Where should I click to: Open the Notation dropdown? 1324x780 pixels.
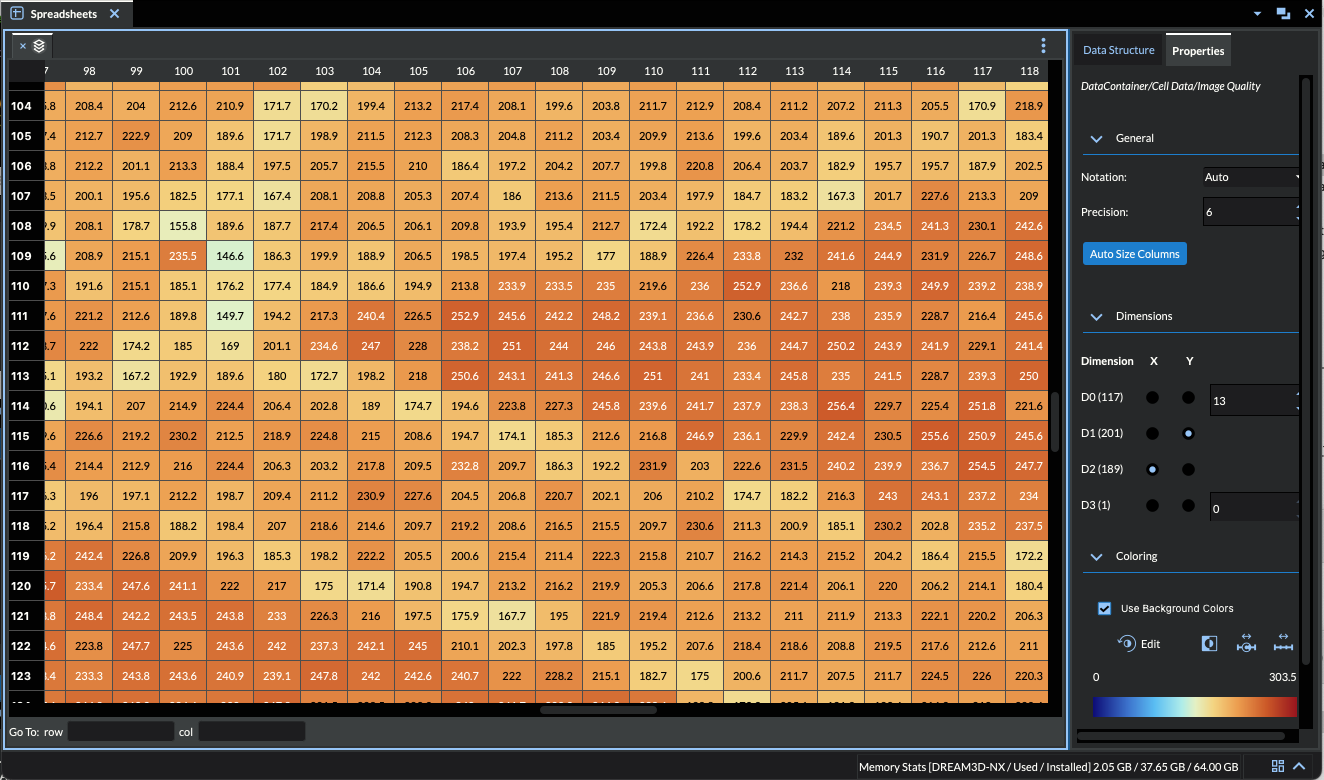(x=1250, y=177)
